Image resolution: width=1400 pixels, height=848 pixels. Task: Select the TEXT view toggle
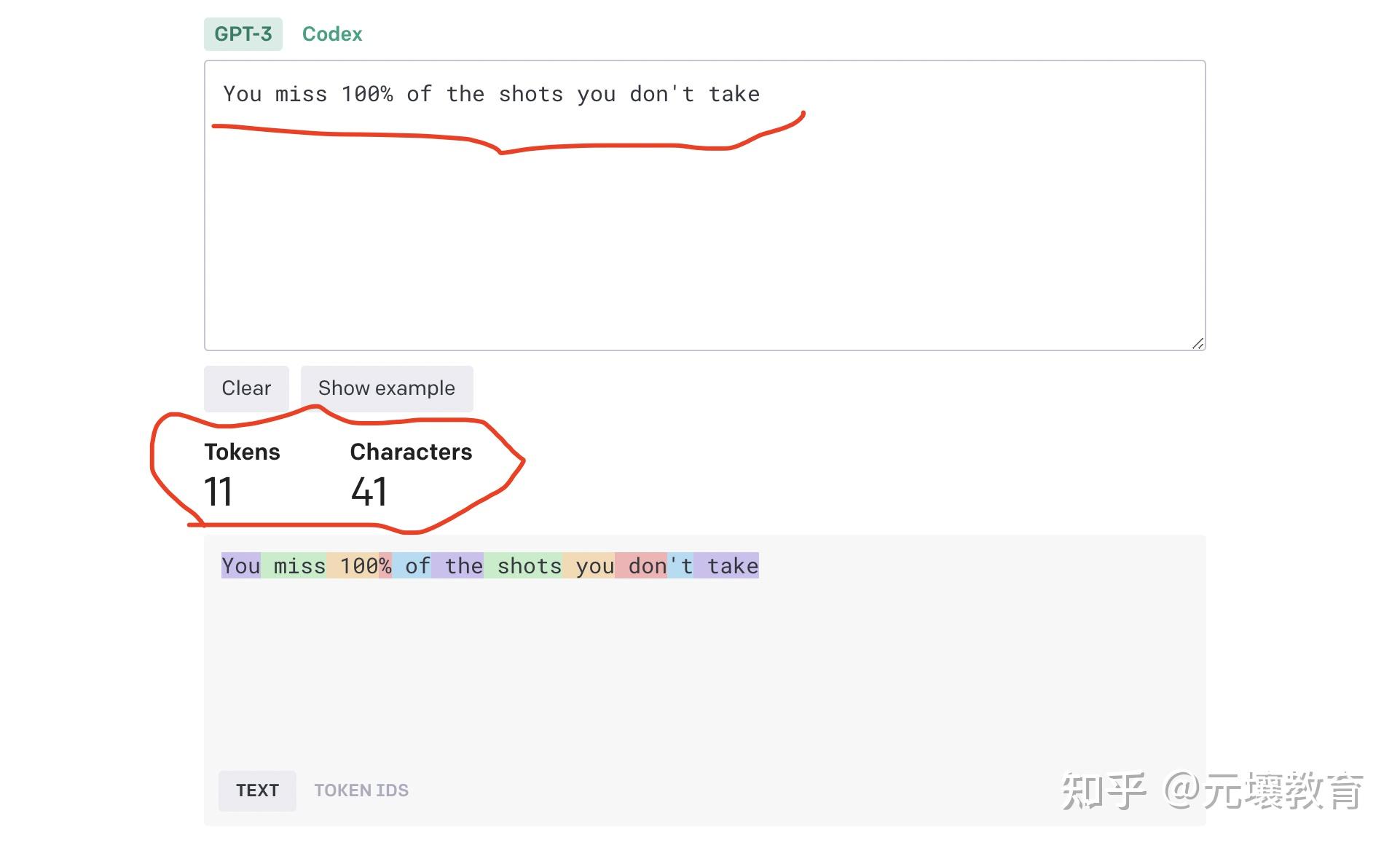257,790
